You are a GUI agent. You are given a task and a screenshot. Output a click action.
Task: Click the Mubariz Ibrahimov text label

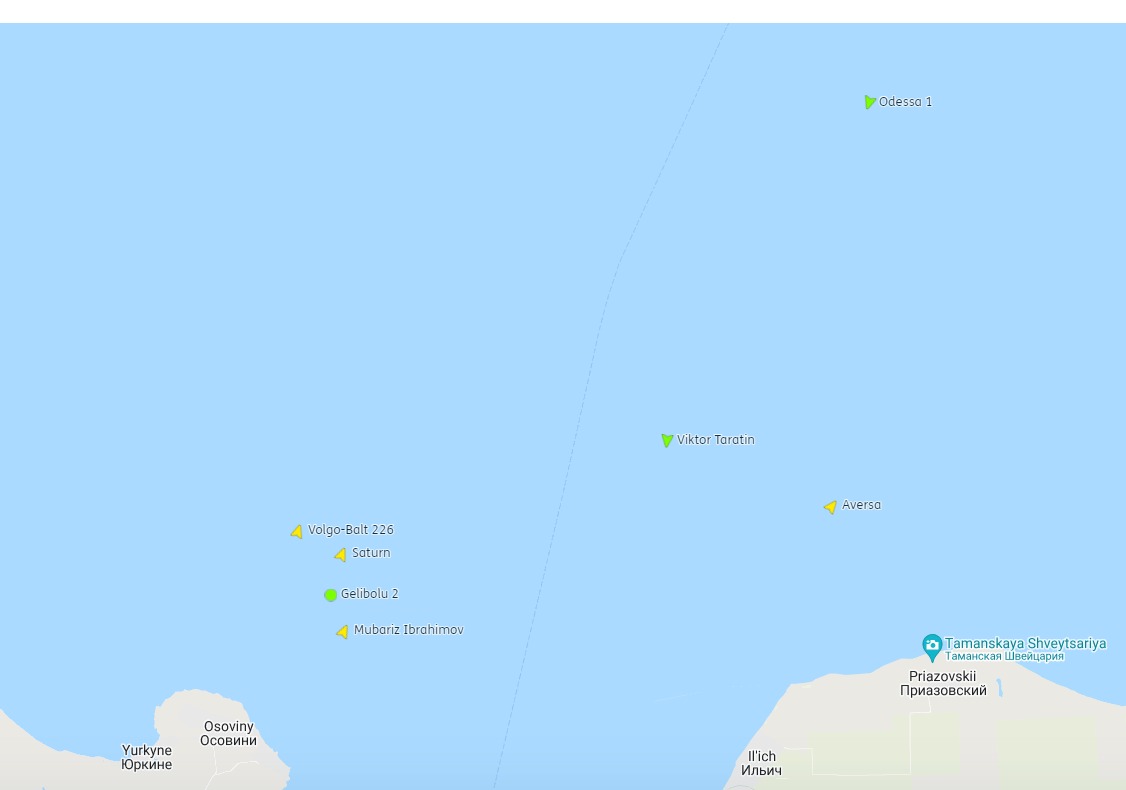click(x=409, y=630)
